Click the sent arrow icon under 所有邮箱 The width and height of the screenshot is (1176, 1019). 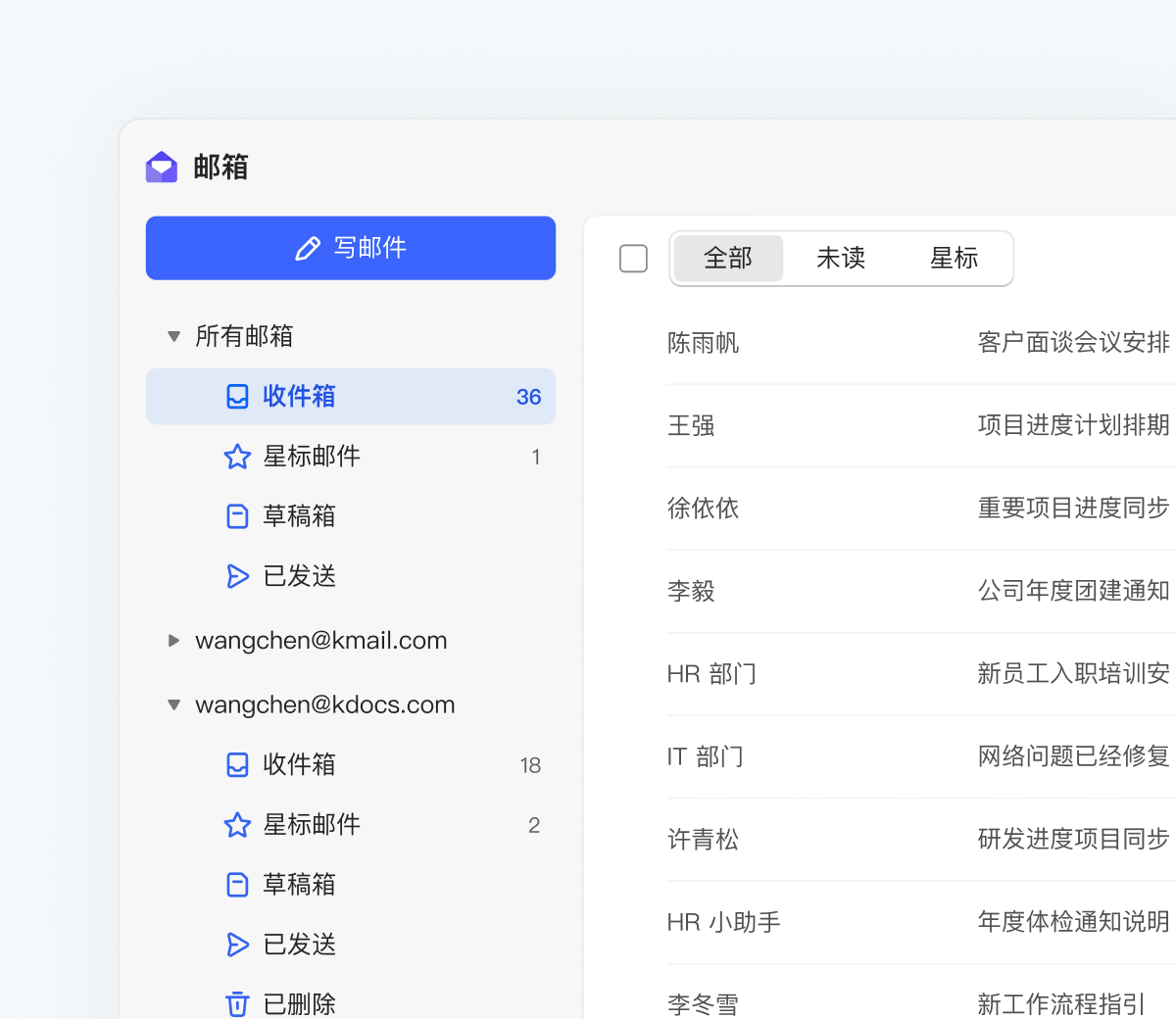(x=237, y=576)
